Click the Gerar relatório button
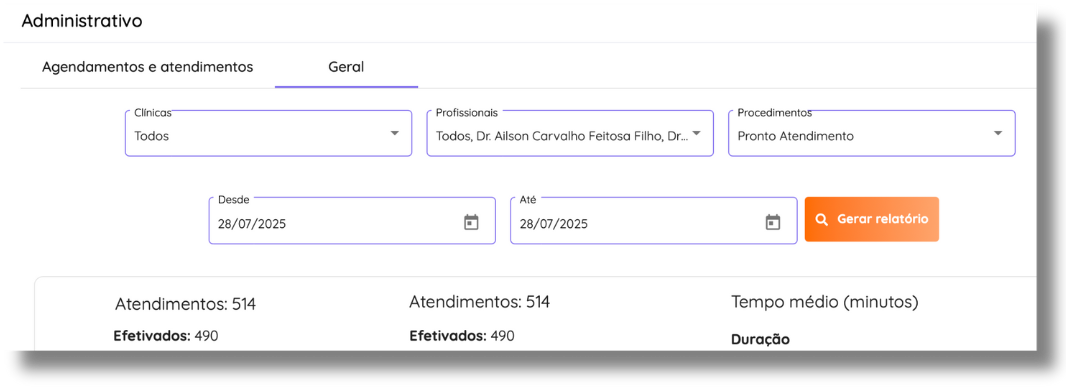The image size is (1066, 392). [x=872, y=219]
